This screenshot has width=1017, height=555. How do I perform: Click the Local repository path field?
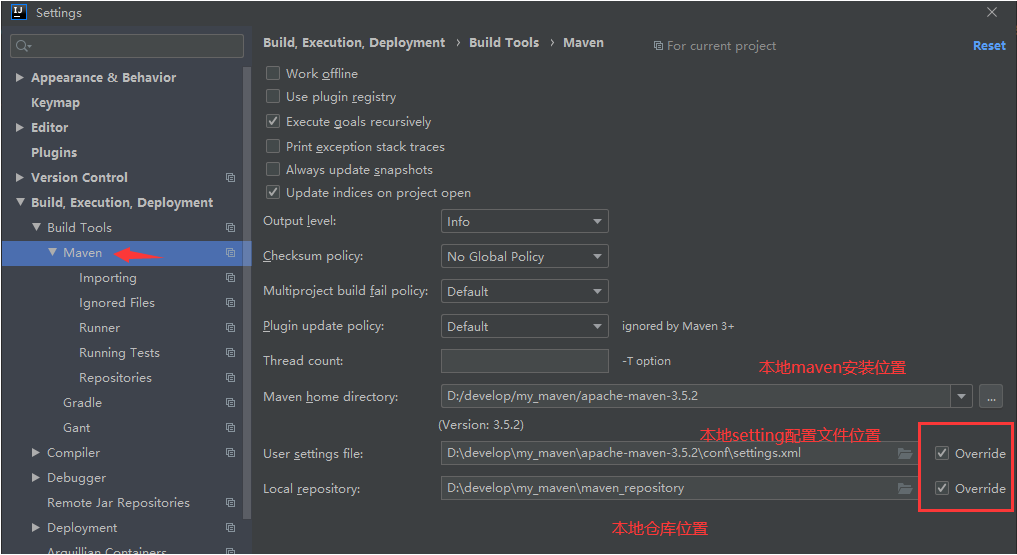[678, 488]
